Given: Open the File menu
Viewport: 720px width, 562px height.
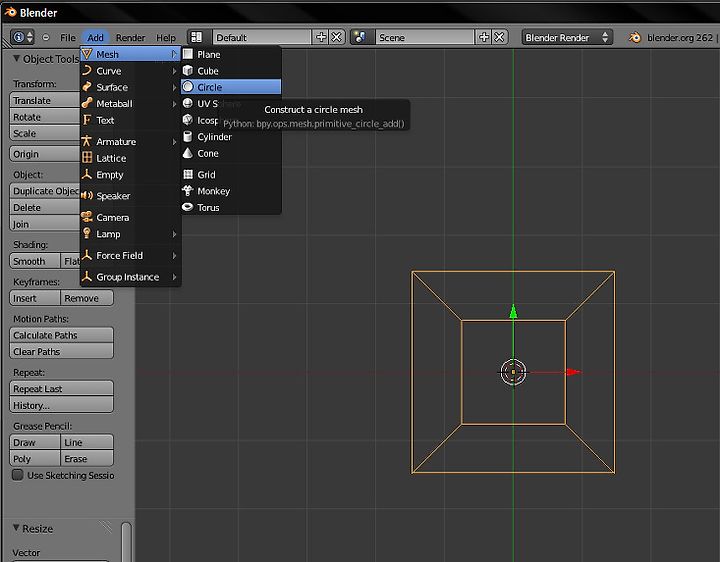Looking at the screenshot, I should (68, 38).
